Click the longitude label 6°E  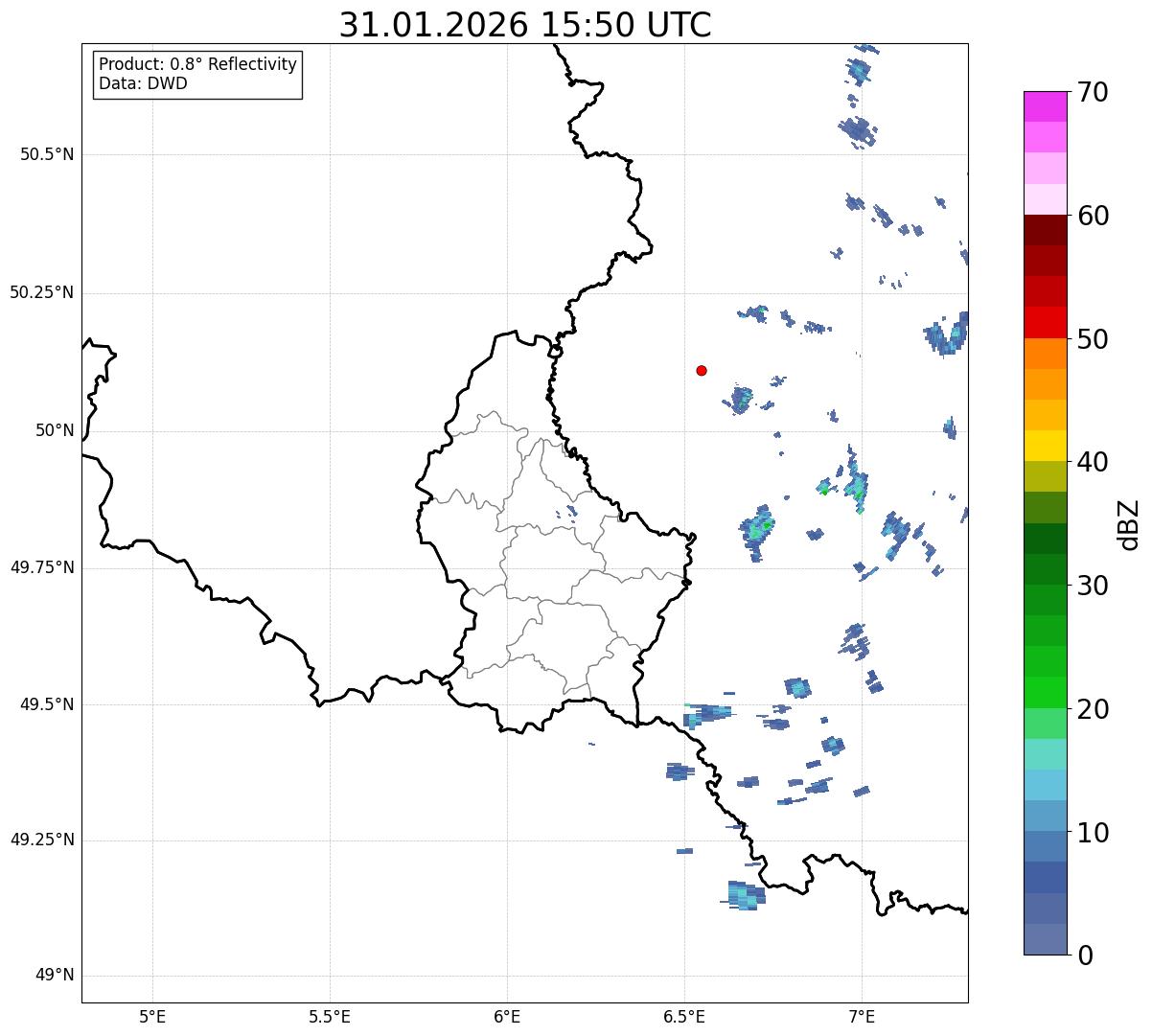pos(507,1016)
